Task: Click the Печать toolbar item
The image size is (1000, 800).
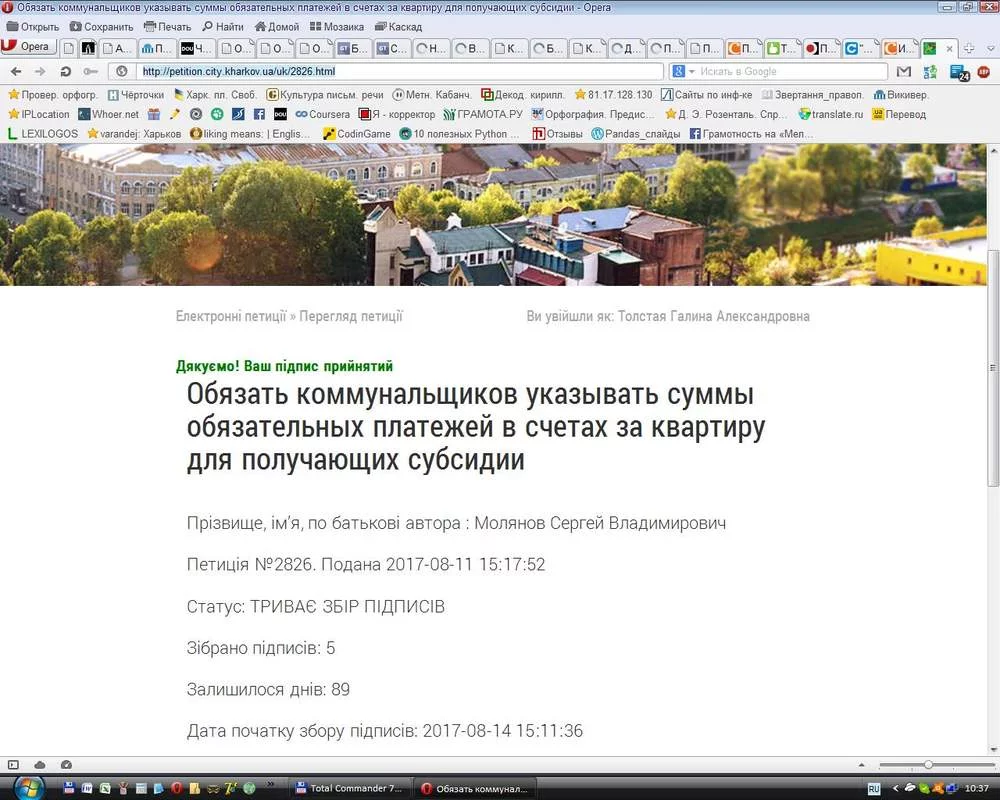Action: 166,26
